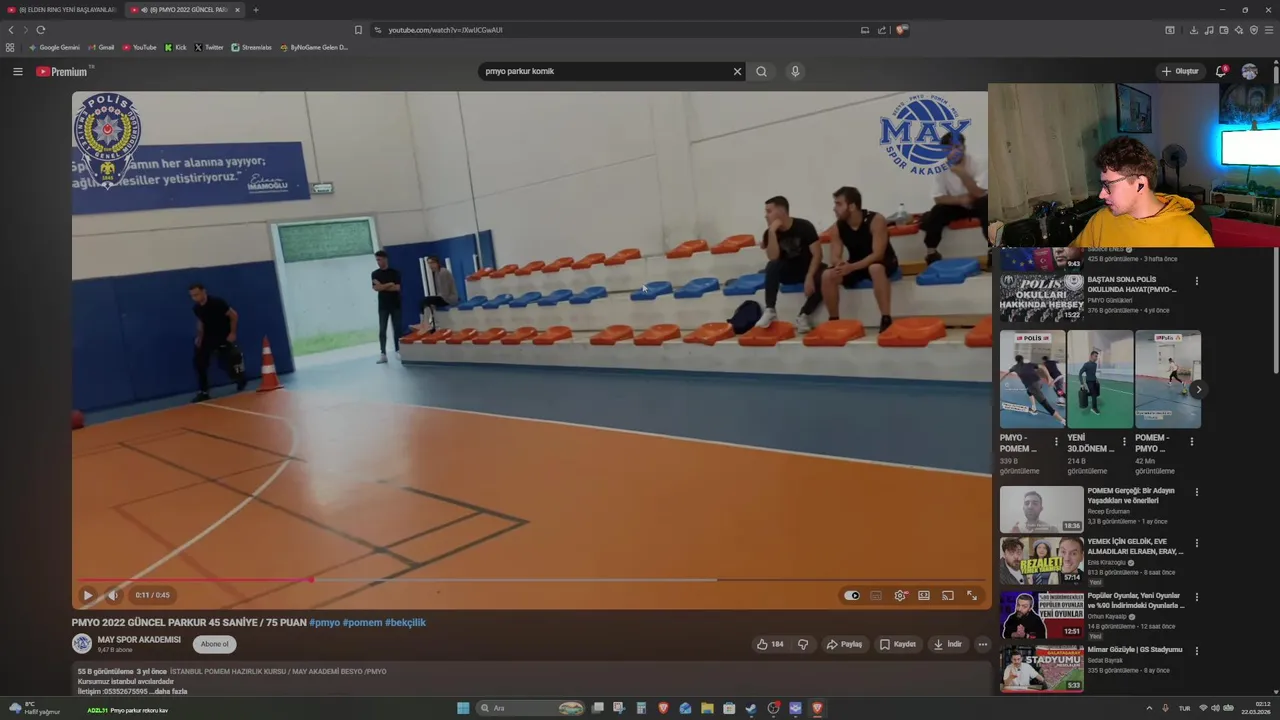Open the Streamlabs bookmark
This screenshot has height=720, width=1280.
pyautogui.click(x=252, y=47)
